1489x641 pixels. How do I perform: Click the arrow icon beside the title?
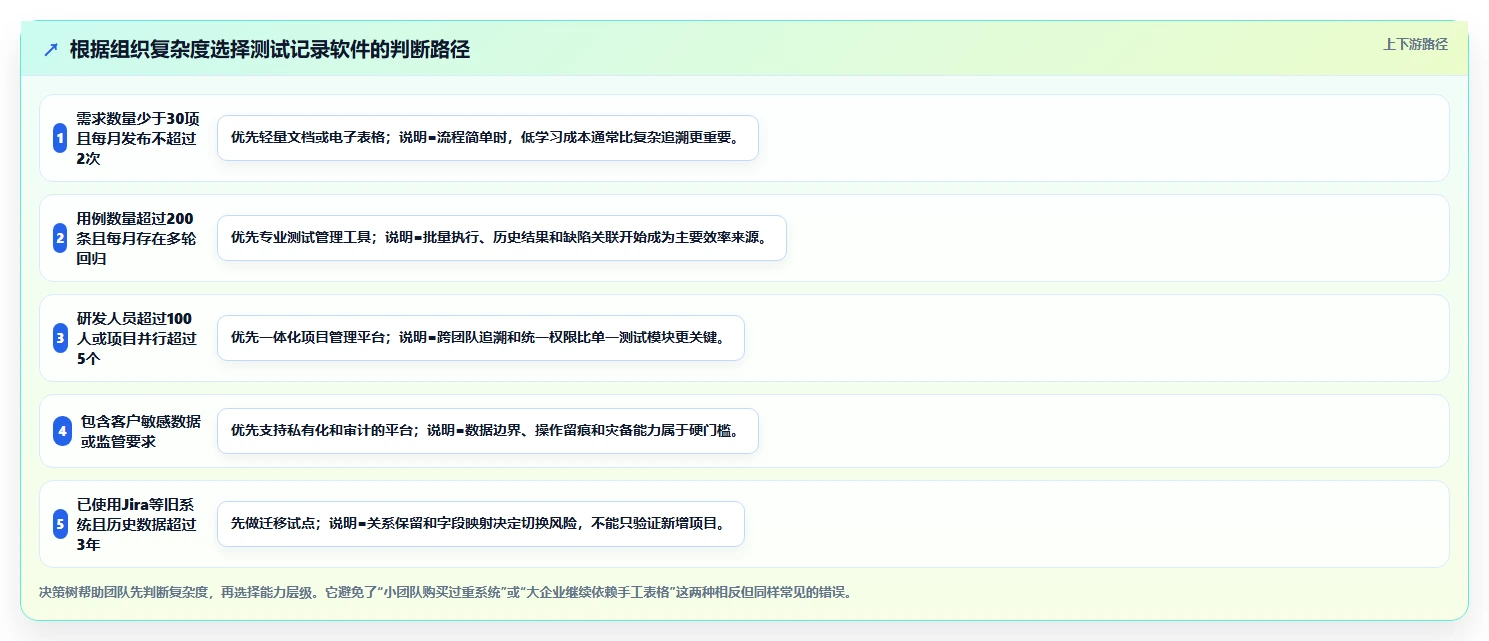point(51,50)
